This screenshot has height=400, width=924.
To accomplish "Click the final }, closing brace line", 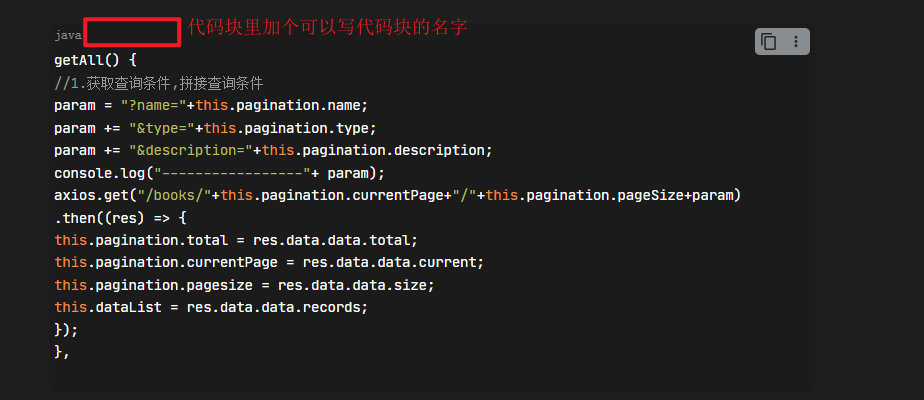I will click(x=62, y=350).
